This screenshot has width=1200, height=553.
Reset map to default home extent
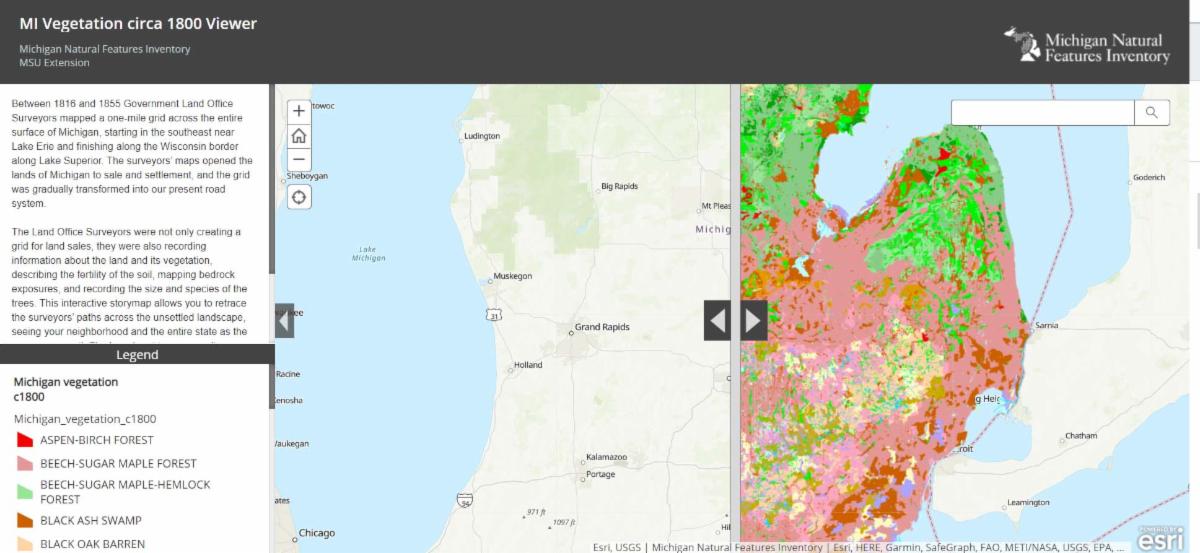point(299,136)
